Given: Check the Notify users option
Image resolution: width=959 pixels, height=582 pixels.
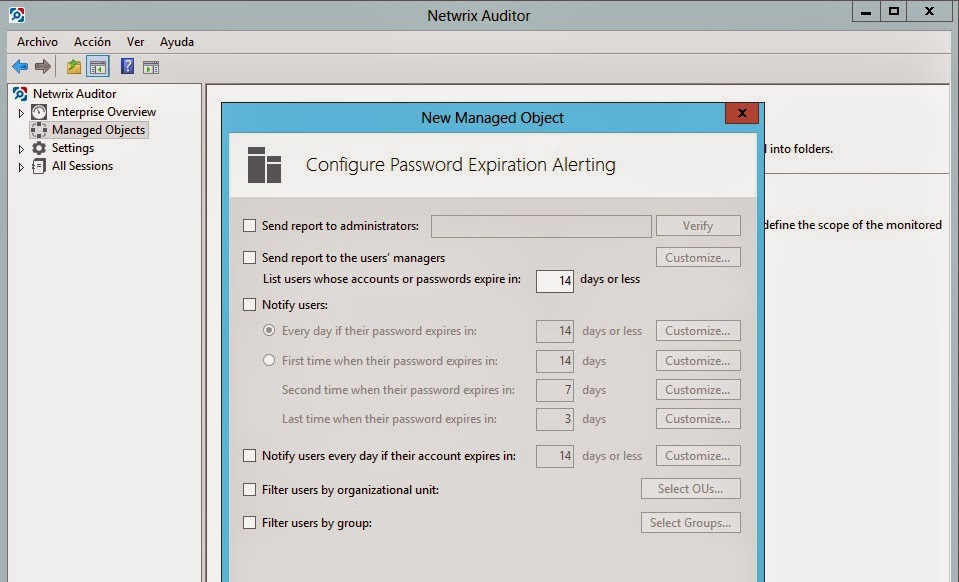Looking at the screenshot, I should tap(250, 305).
